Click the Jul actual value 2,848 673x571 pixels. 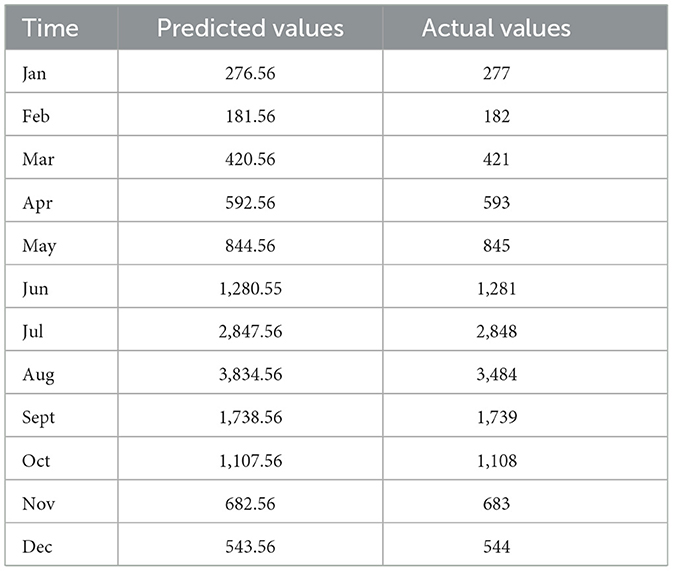(x=496, y=334)
